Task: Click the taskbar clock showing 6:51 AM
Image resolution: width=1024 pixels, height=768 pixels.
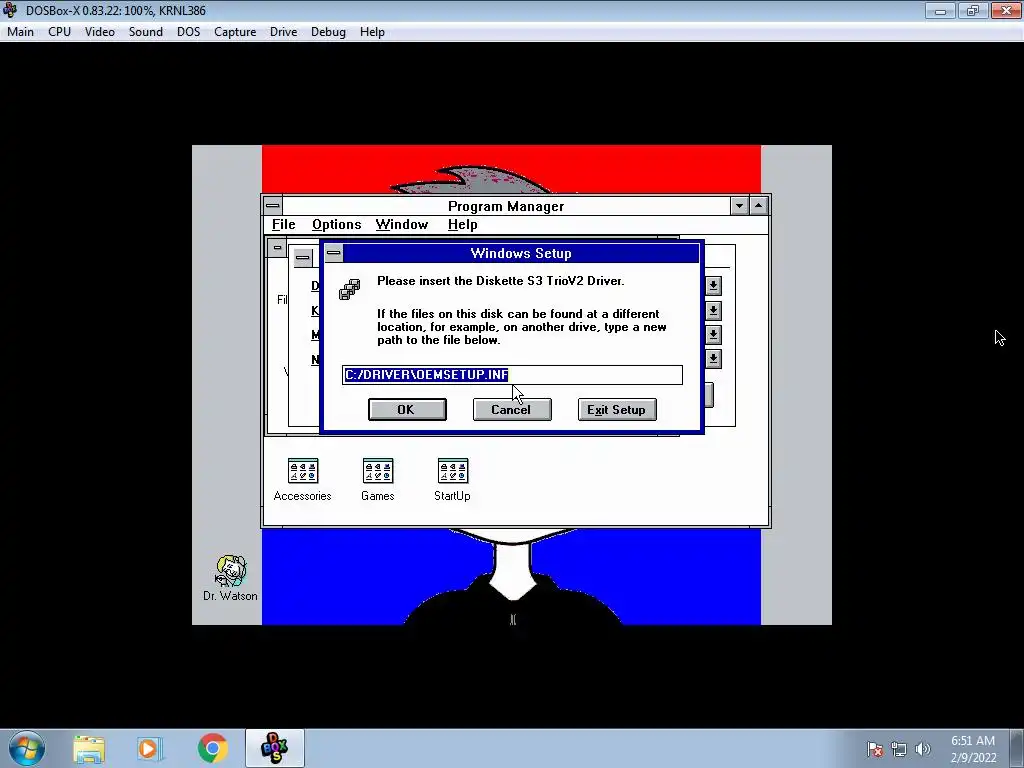Action: click(x=973, y=748)
